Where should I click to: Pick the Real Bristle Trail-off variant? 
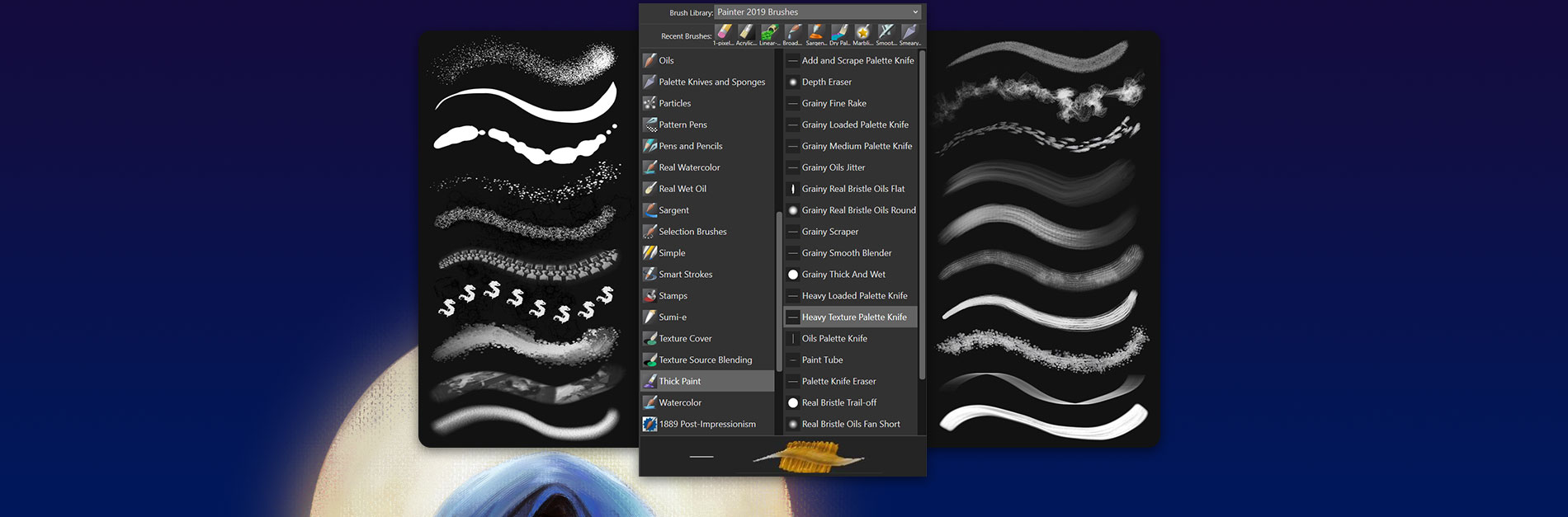coord(839,402)
